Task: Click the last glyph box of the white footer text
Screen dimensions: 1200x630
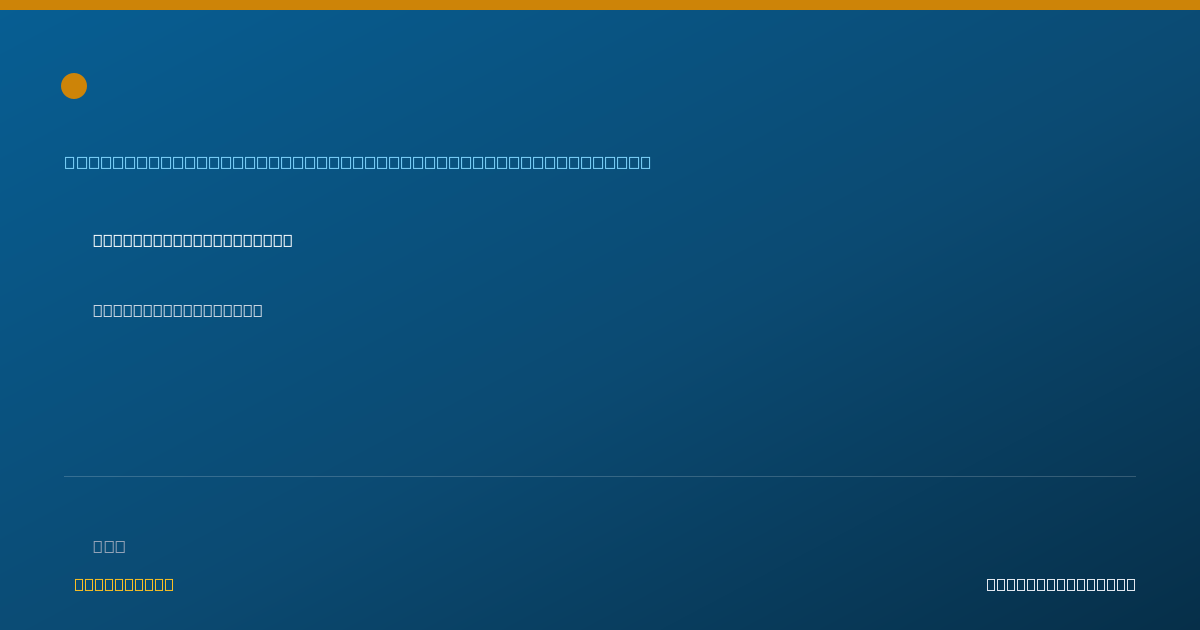Action: (1131, 584)
